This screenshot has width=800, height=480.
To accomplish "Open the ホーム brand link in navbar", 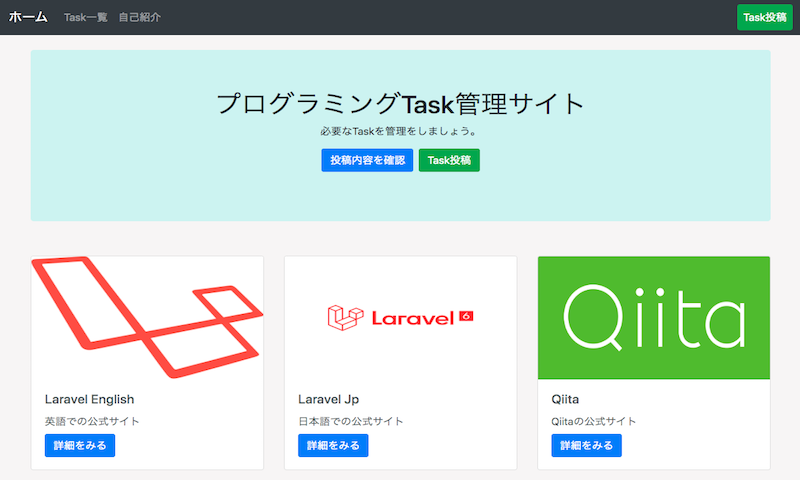I will point(28,17).
